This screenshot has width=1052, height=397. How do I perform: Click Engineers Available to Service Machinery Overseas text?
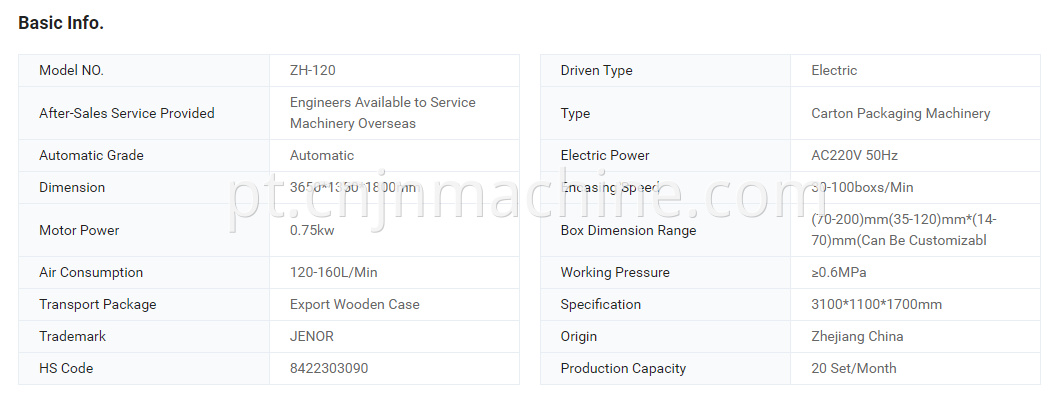(x=382, y=113)
